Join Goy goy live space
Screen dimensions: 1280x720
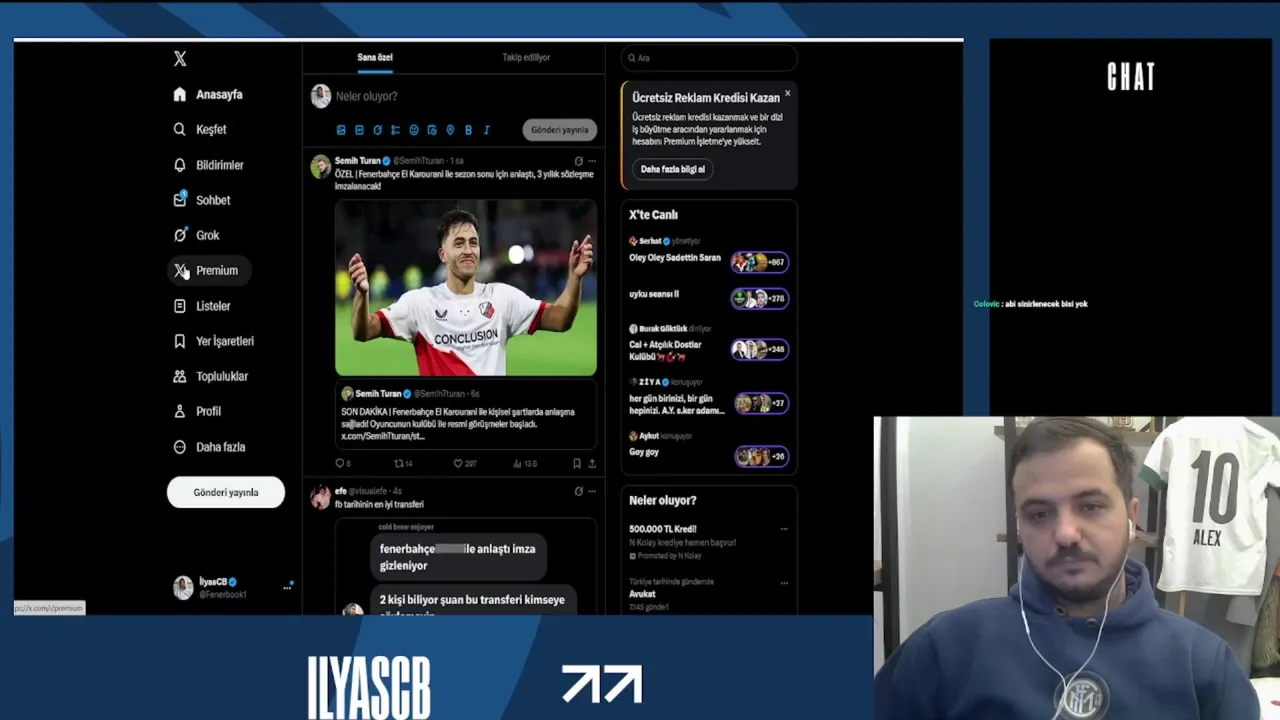tap(644, 452)
